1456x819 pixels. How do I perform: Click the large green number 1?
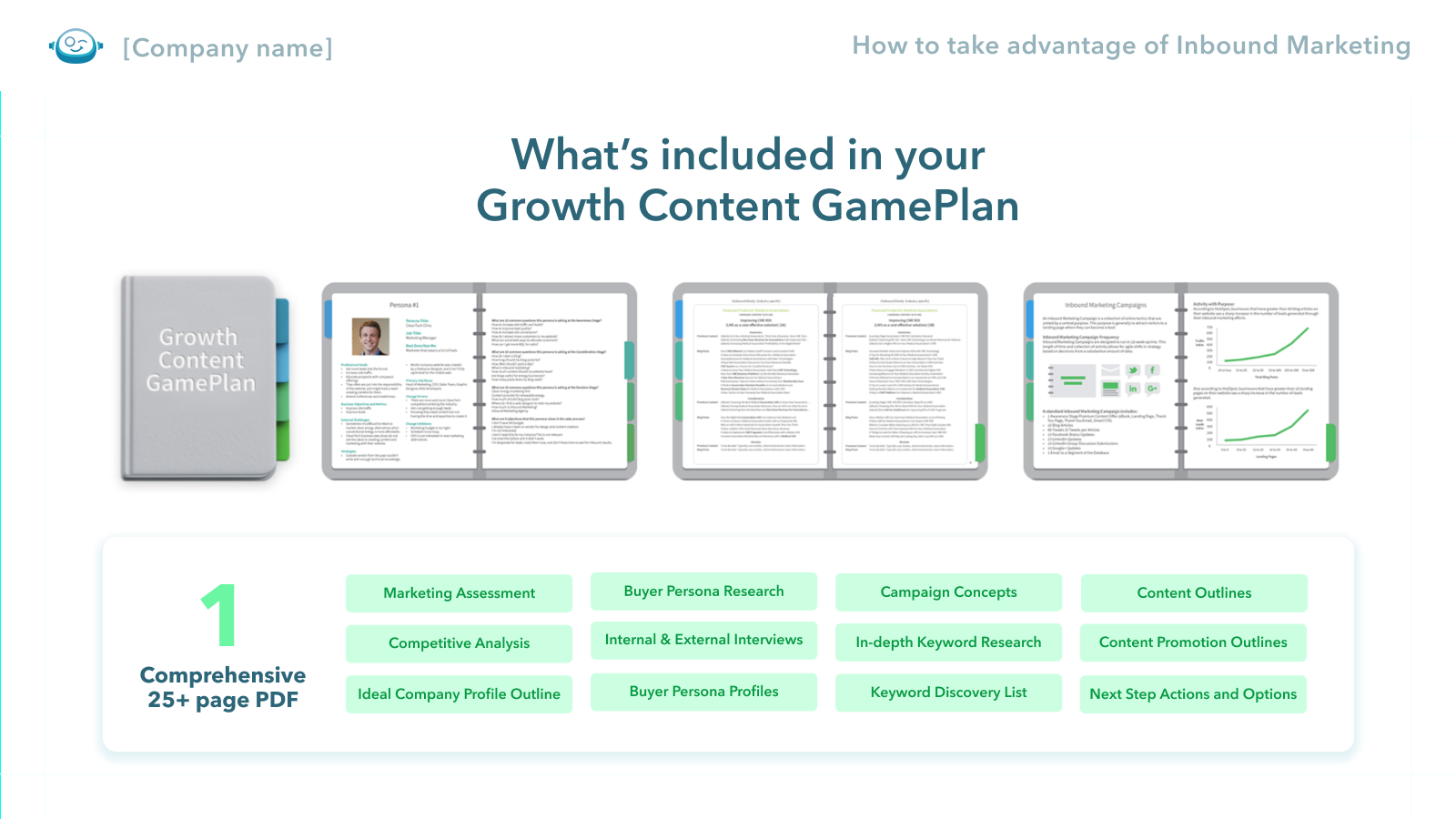point(219,616)
